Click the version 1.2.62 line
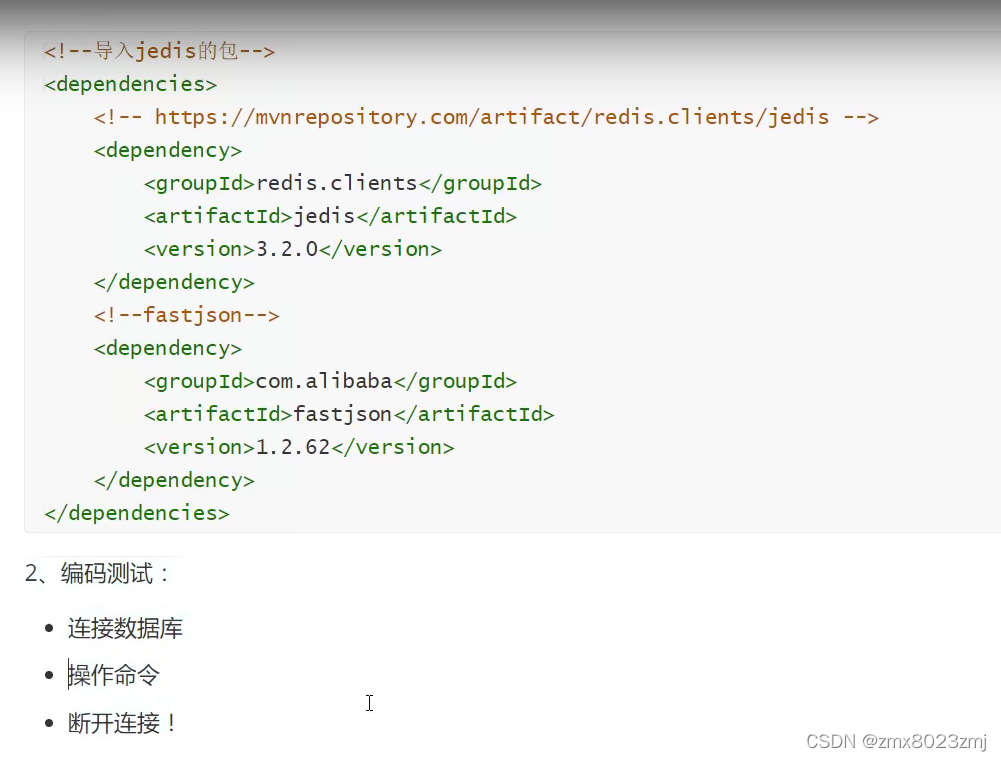This screenshot has height=761, width=1001. click(299, 448)
